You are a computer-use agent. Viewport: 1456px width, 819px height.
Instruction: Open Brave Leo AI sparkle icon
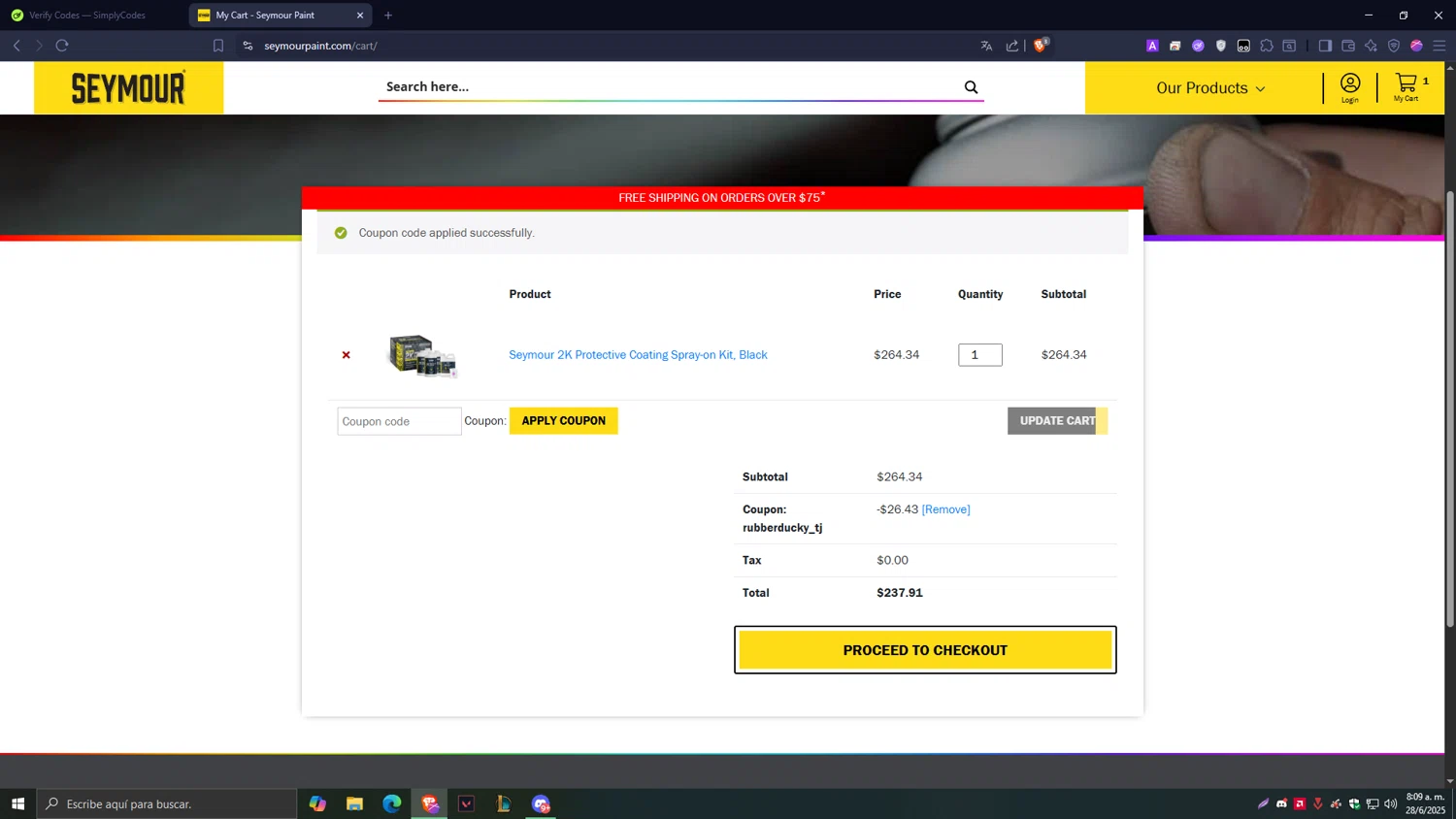point(1371,46)
